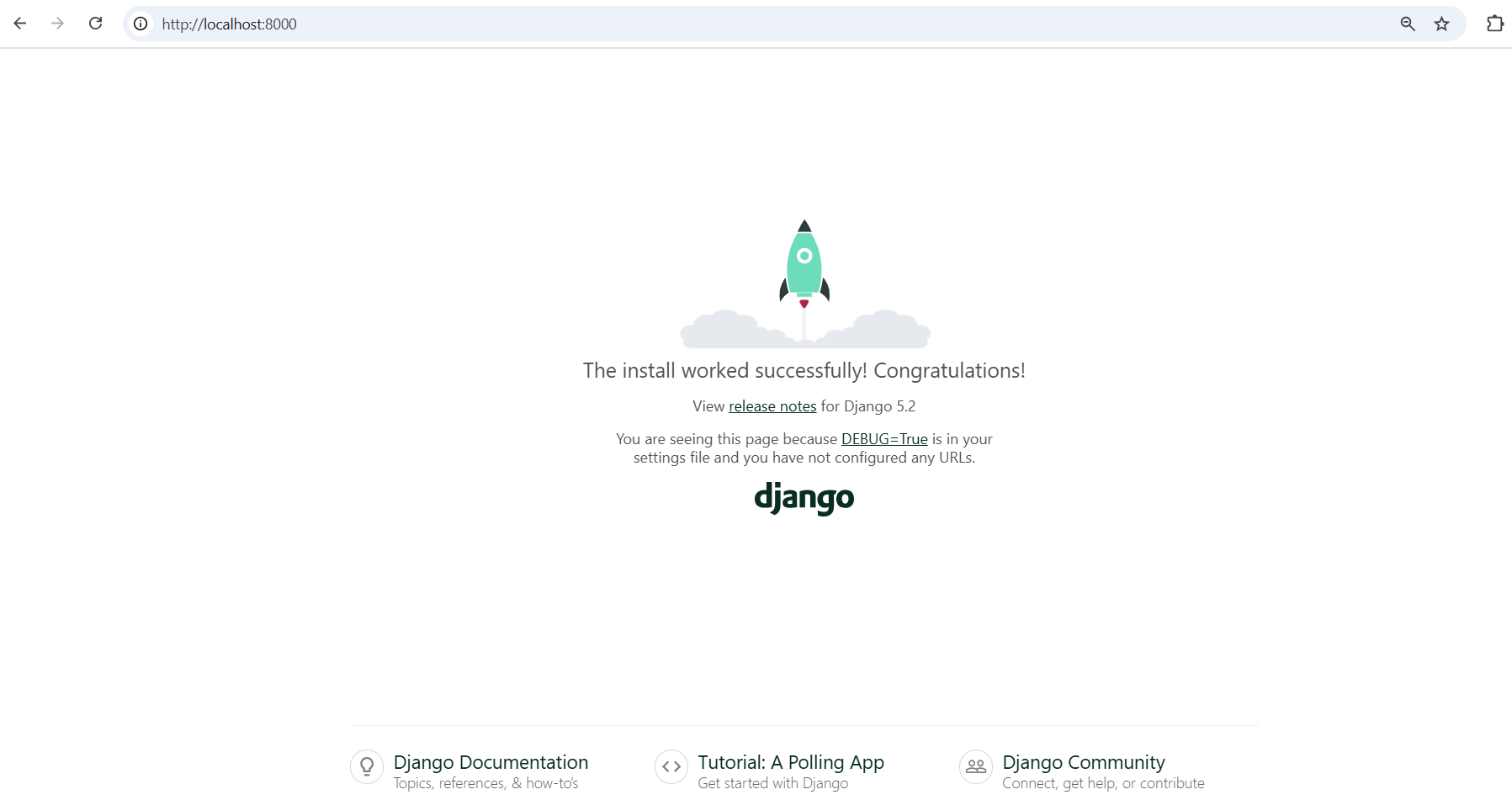Open site information icon in address bar
This screenshot has height=800, width=1512.
(x=141, y=24)
